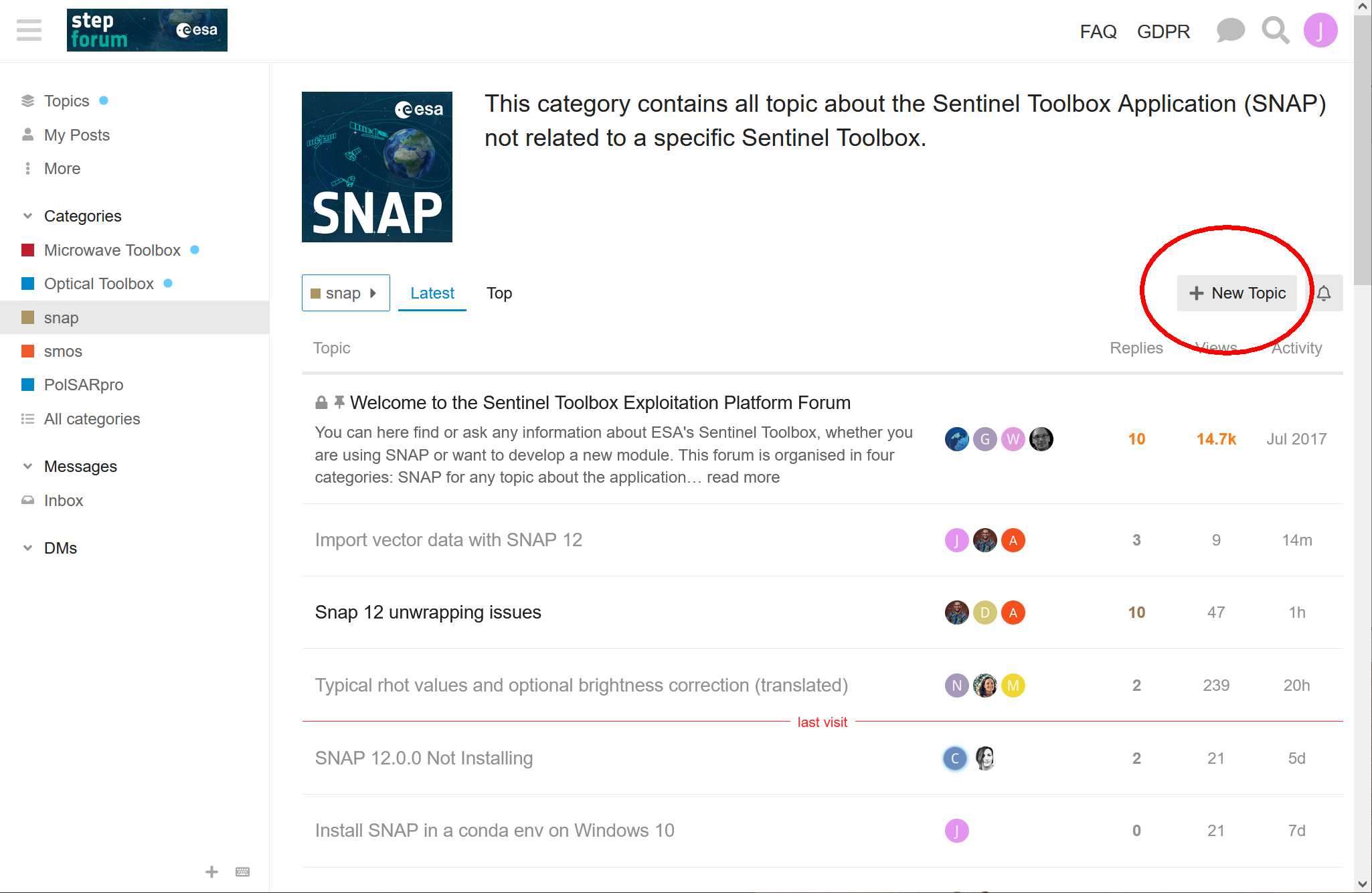Click the notification bell icon

pyautogui.click(x=1324, y=293)
